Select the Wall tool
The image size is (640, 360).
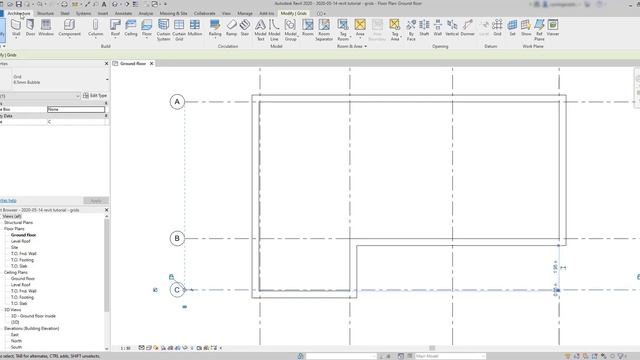[16, 28]
